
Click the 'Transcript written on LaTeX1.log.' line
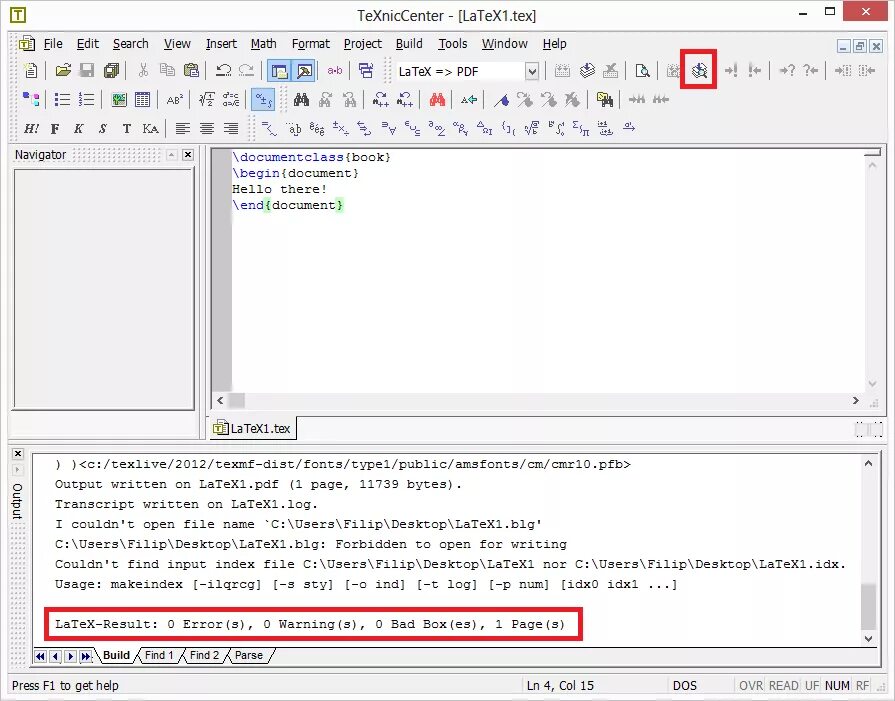pos(186,504)
